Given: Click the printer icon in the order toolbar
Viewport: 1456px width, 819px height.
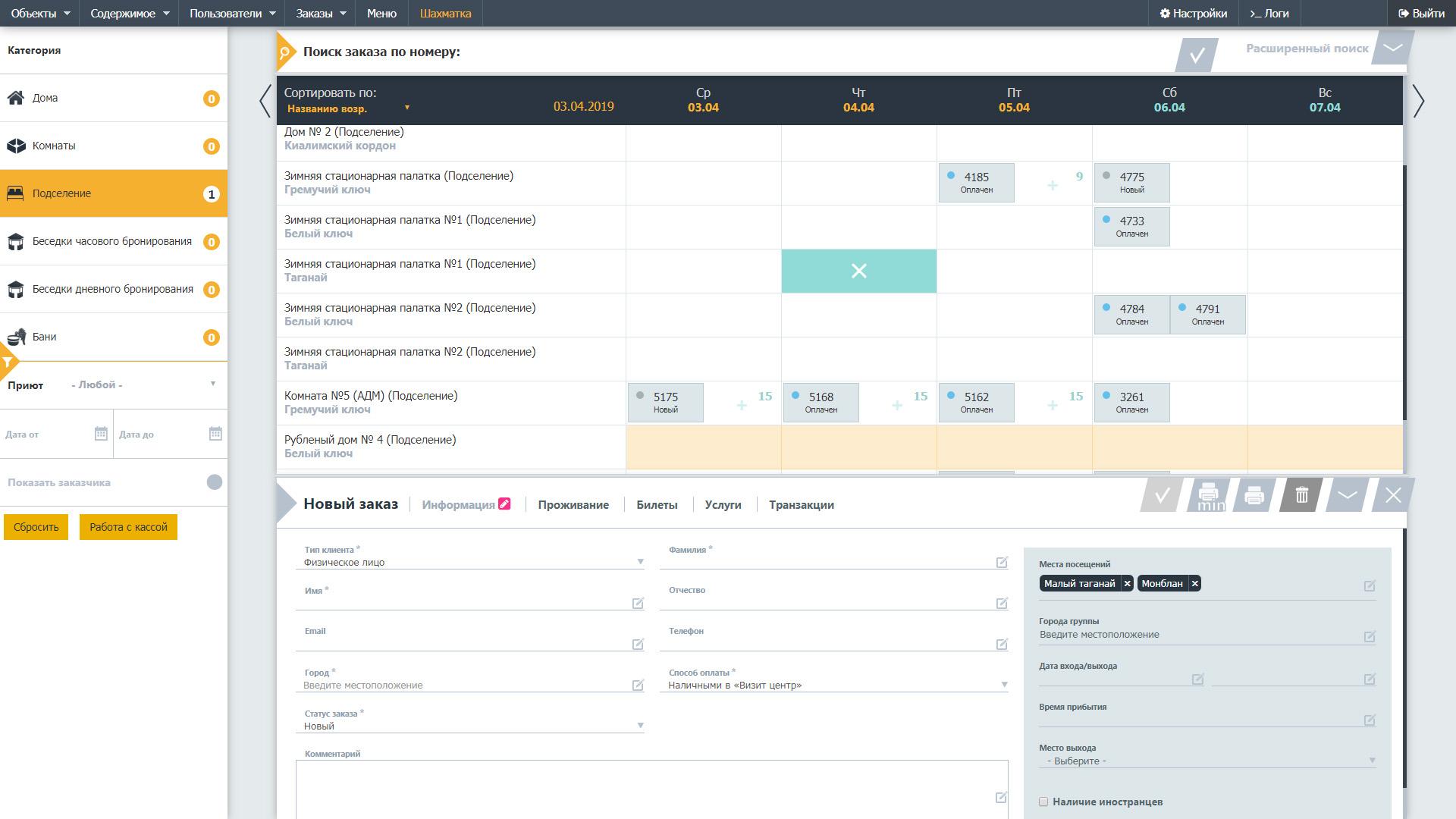Looking at the screenshot, I should [1254, 496].
